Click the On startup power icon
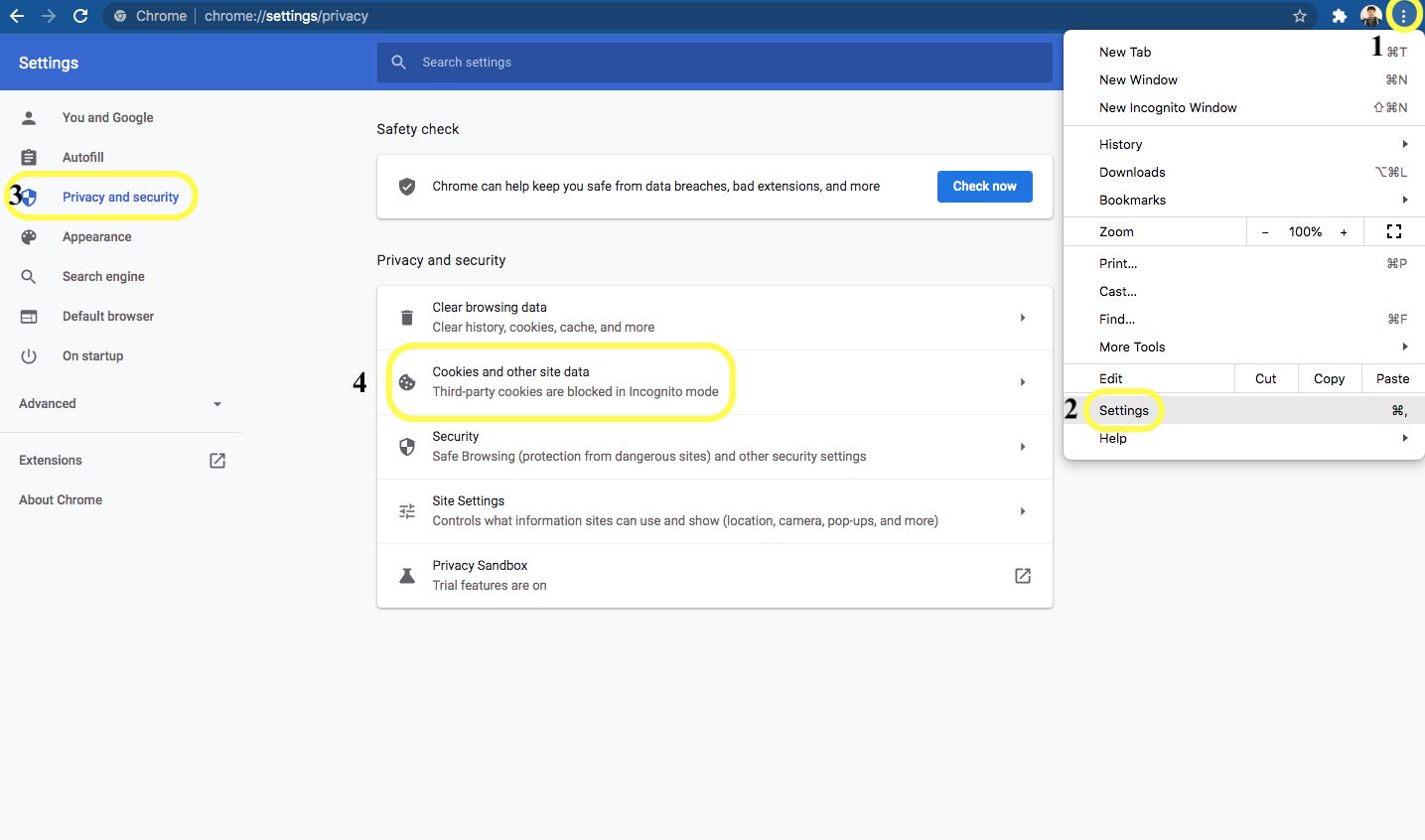Viewport: 1425px width, 840px height. point(29,356)
